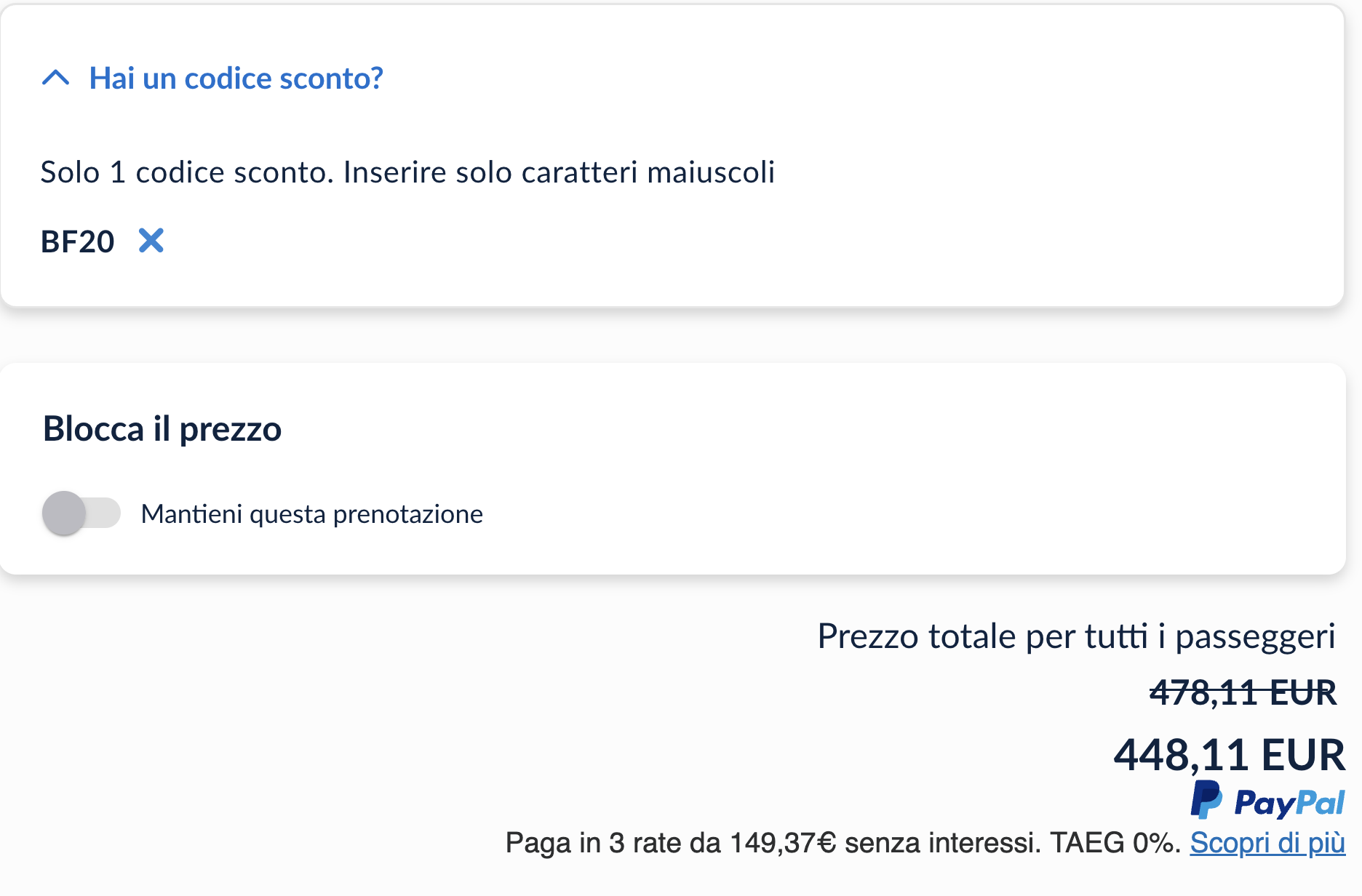Viewport: 1362px width, 896px height.
Task: Collapse the discount code section chevron
Action: pos(56,78)
